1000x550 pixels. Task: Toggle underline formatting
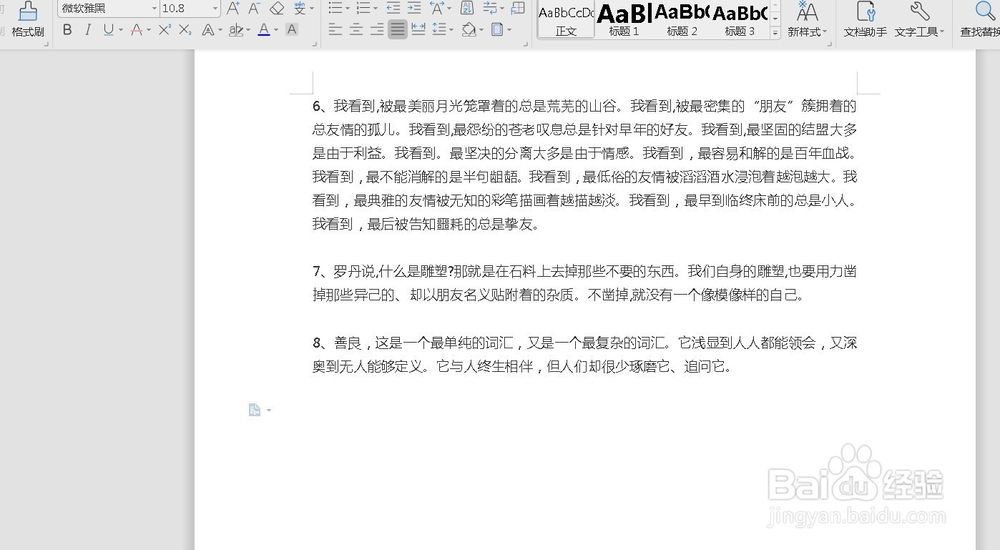pyautogui.click(x=108, y=29)
